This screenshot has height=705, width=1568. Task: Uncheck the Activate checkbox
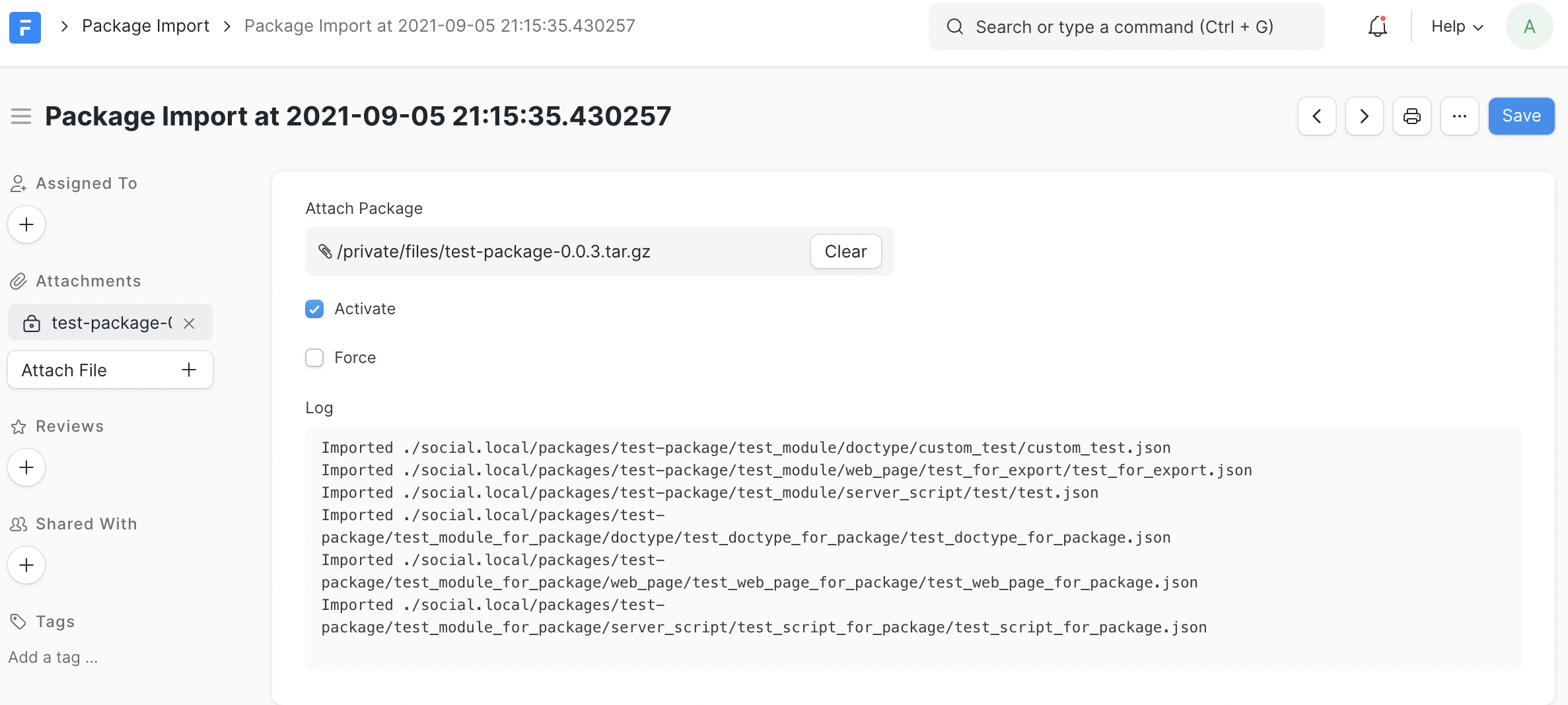coord(314,308)
